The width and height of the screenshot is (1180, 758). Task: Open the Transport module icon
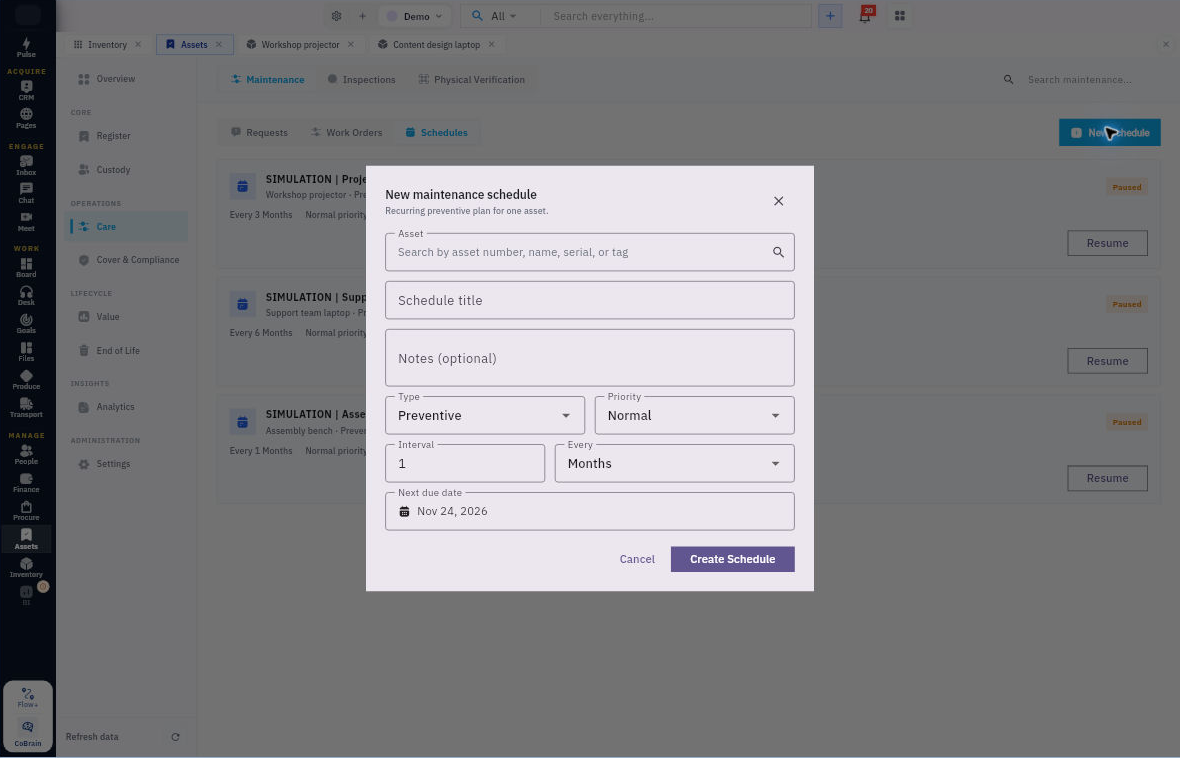(26, 407)
